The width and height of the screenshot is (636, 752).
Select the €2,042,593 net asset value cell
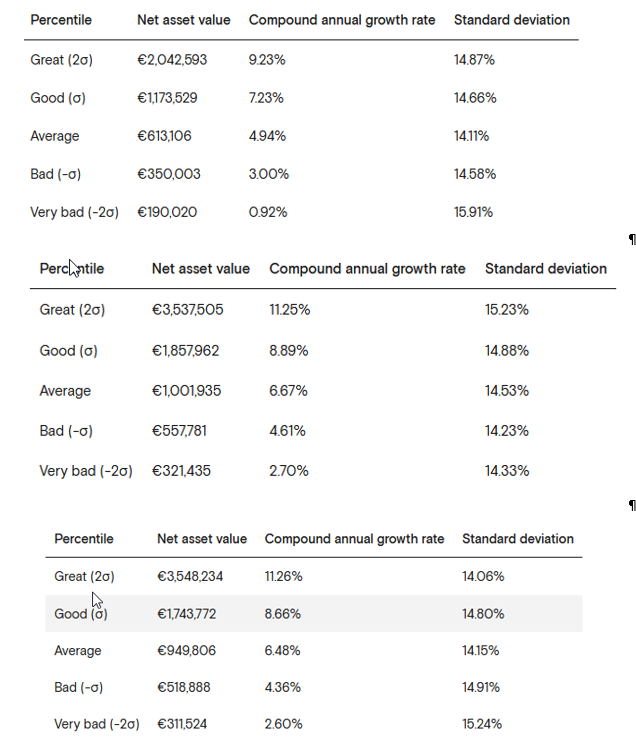point(172,60)
